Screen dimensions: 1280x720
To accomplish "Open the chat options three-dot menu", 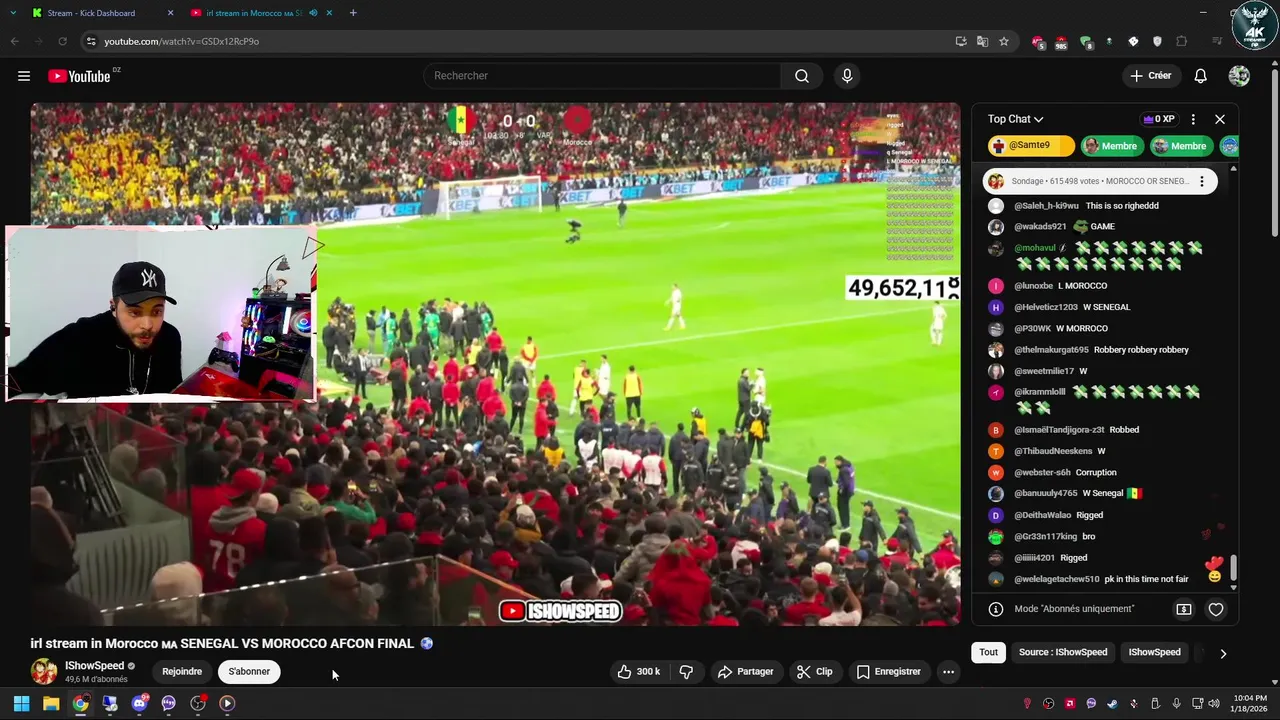I will tap(1193, 119).
